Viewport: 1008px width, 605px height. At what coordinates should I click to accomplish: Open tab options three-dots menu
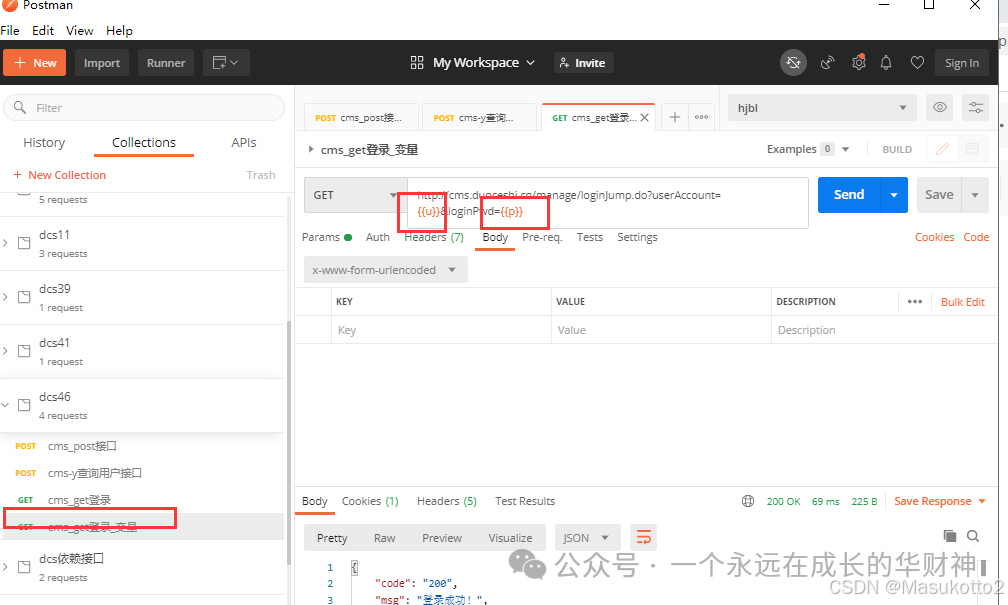pos(701,117)
